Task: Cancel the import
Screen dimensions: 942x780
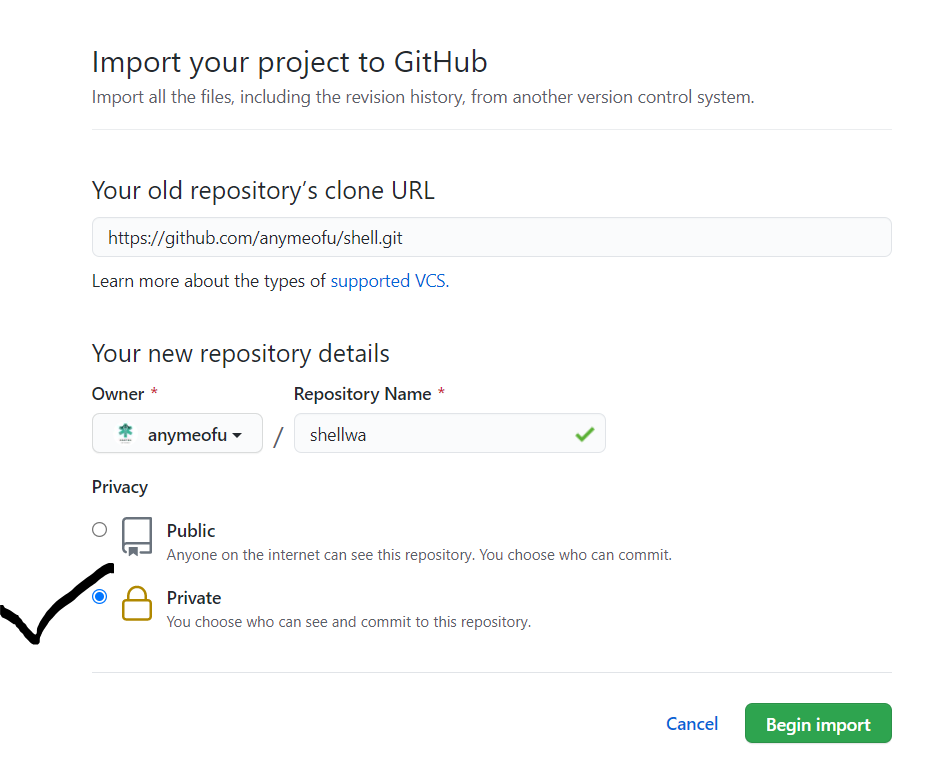Action: point(692,724)
